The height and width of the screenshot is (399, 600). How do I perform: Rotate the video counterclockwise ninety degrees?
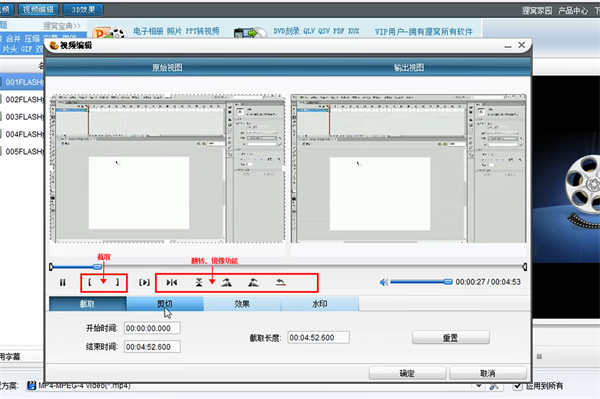click(253, 283)
